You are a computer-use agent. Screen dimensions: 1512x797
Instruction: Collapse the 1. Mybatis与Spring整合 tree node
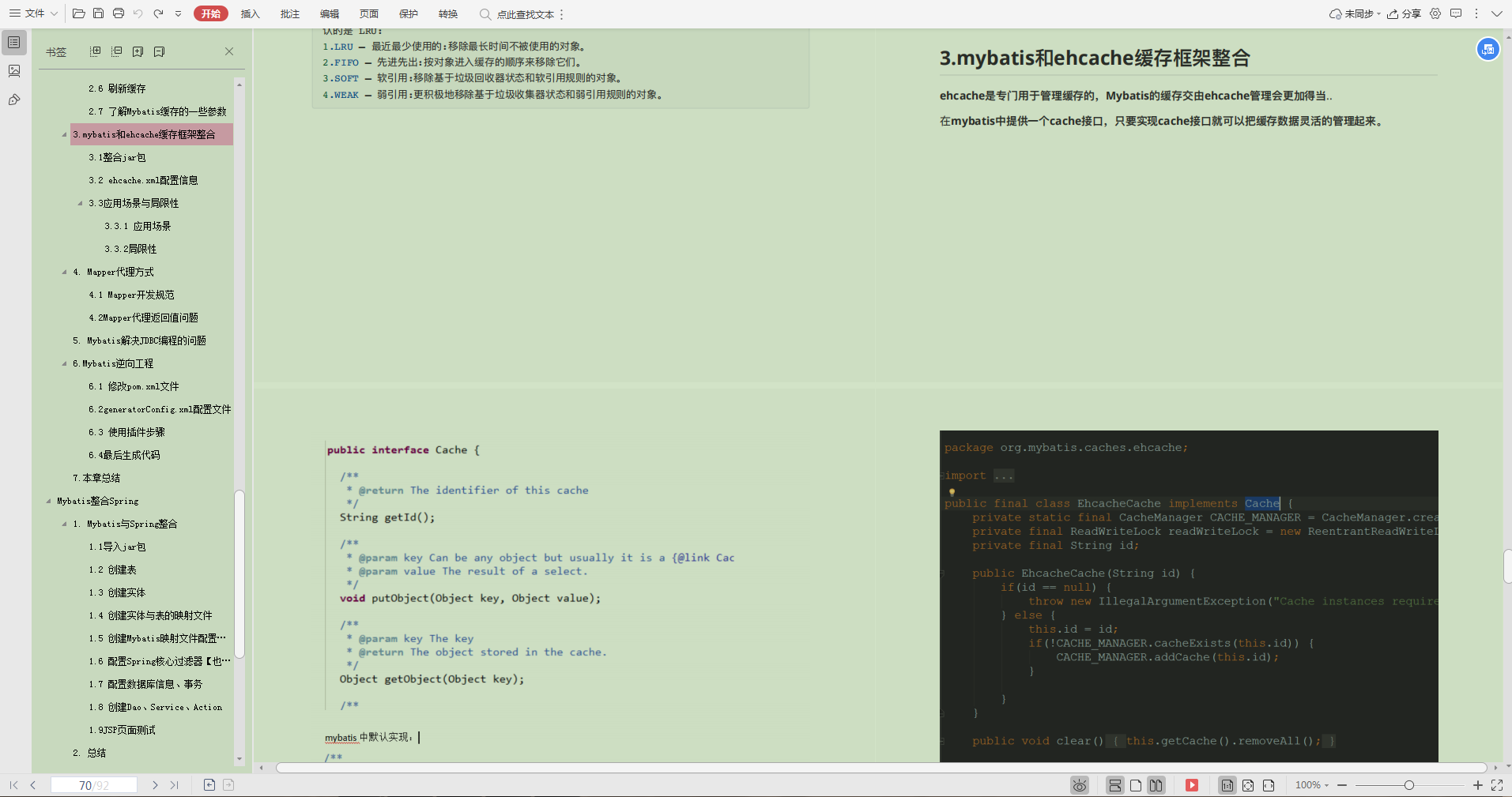coord(64,524)
